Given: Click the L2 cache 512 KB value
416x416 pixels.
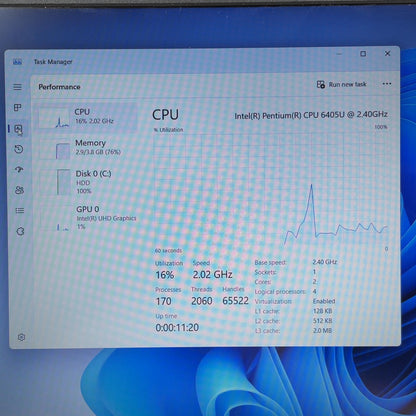Looking at the screenshot, I should 322,321.
